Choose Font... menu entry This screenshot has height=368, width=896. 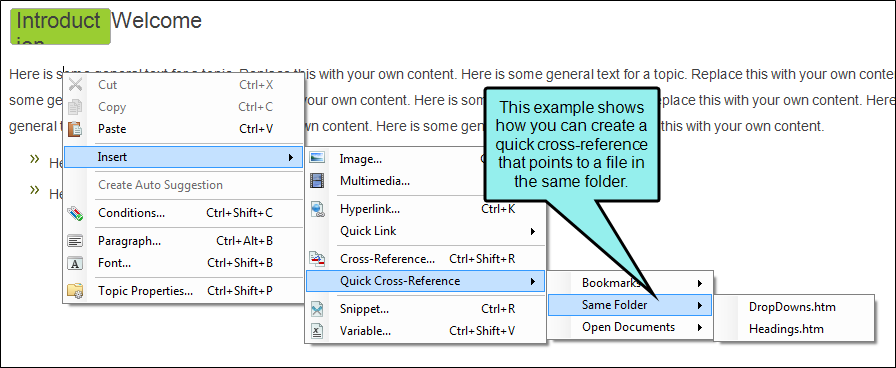click(183, 263)
